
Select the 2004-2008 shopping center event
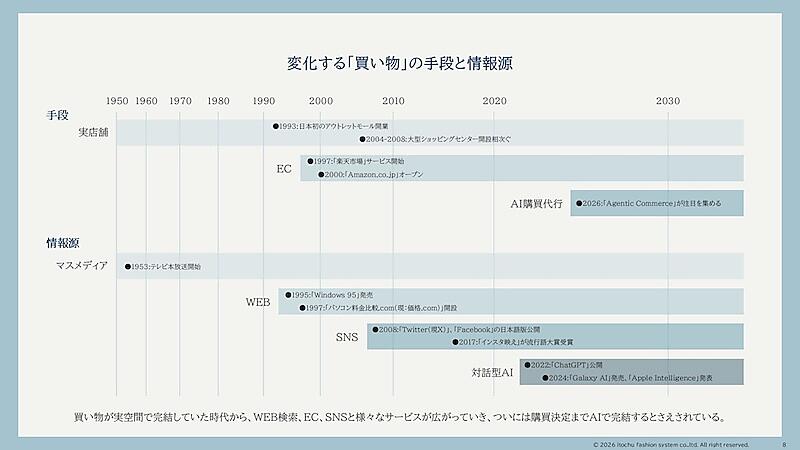435,139
